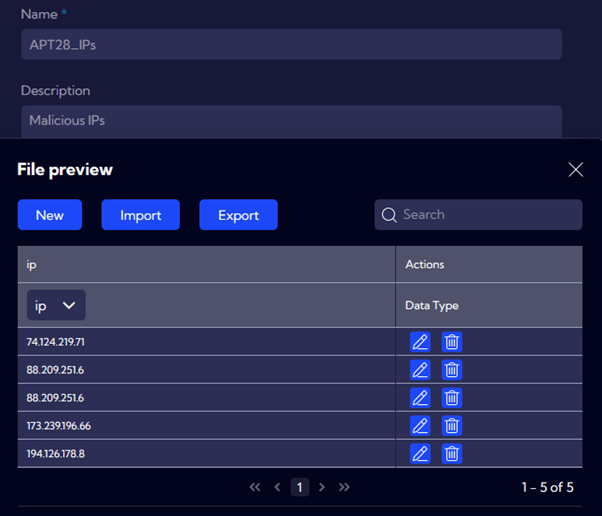
Task: Click the pencil icon for 194.126.178.8
Action: pos(420,454)
